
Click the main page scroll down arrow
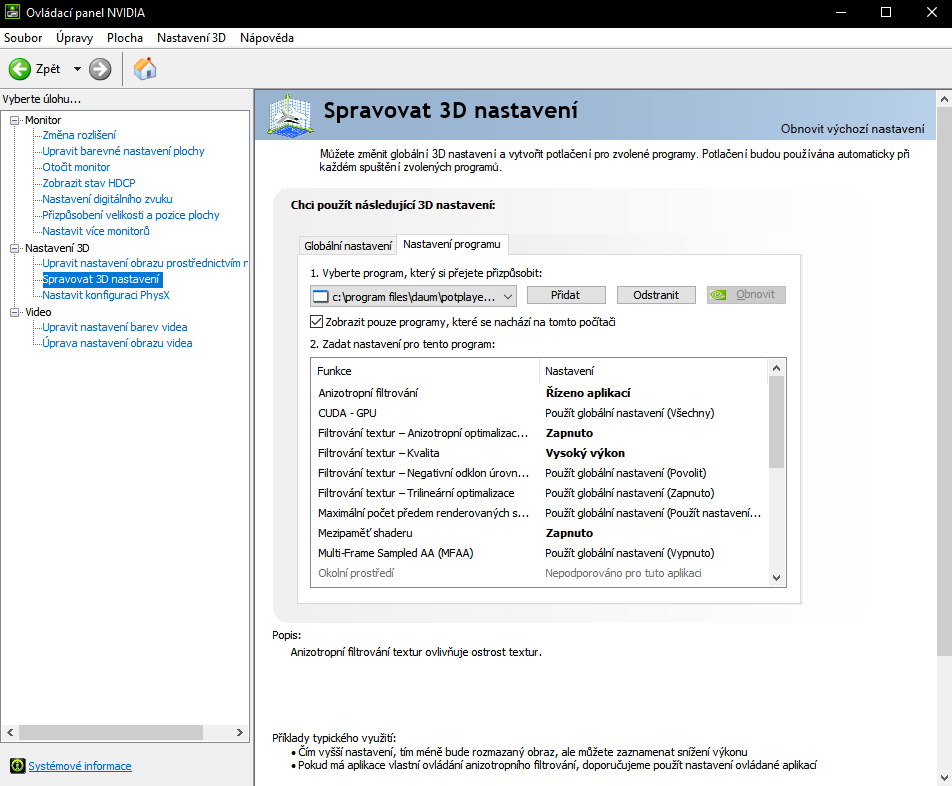(944, 778)
